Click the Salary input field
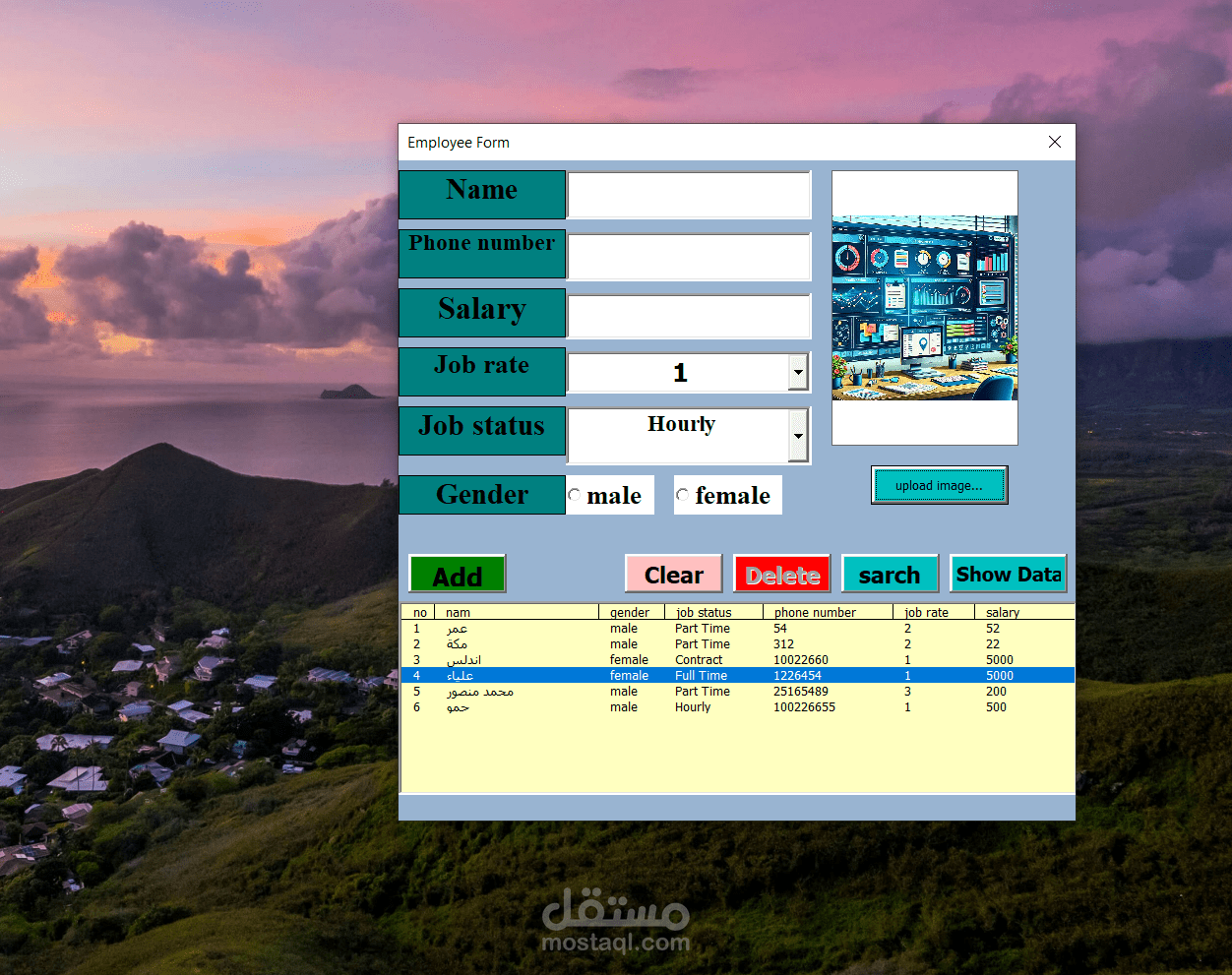1232x975 pixels. [689, 316]
